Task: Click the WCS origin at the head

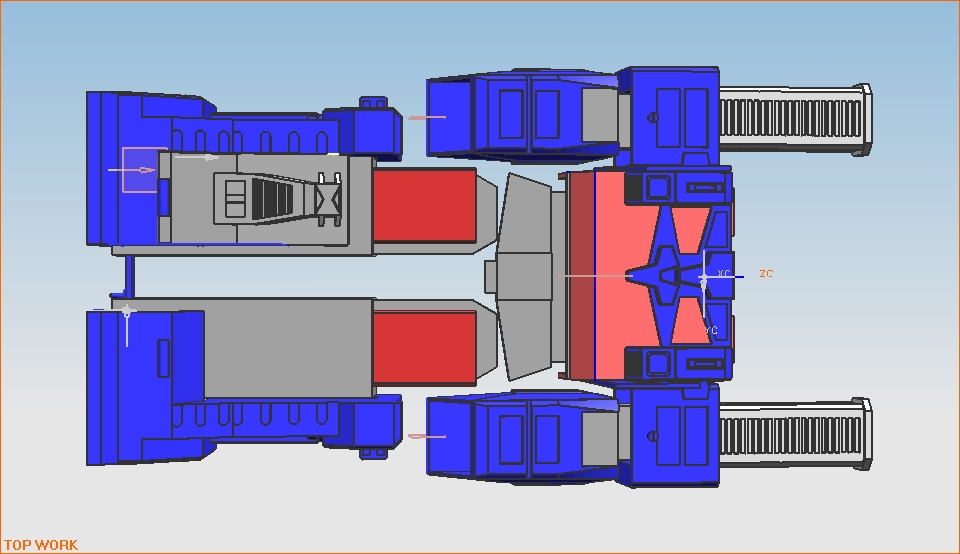Action: pos(704,277)
